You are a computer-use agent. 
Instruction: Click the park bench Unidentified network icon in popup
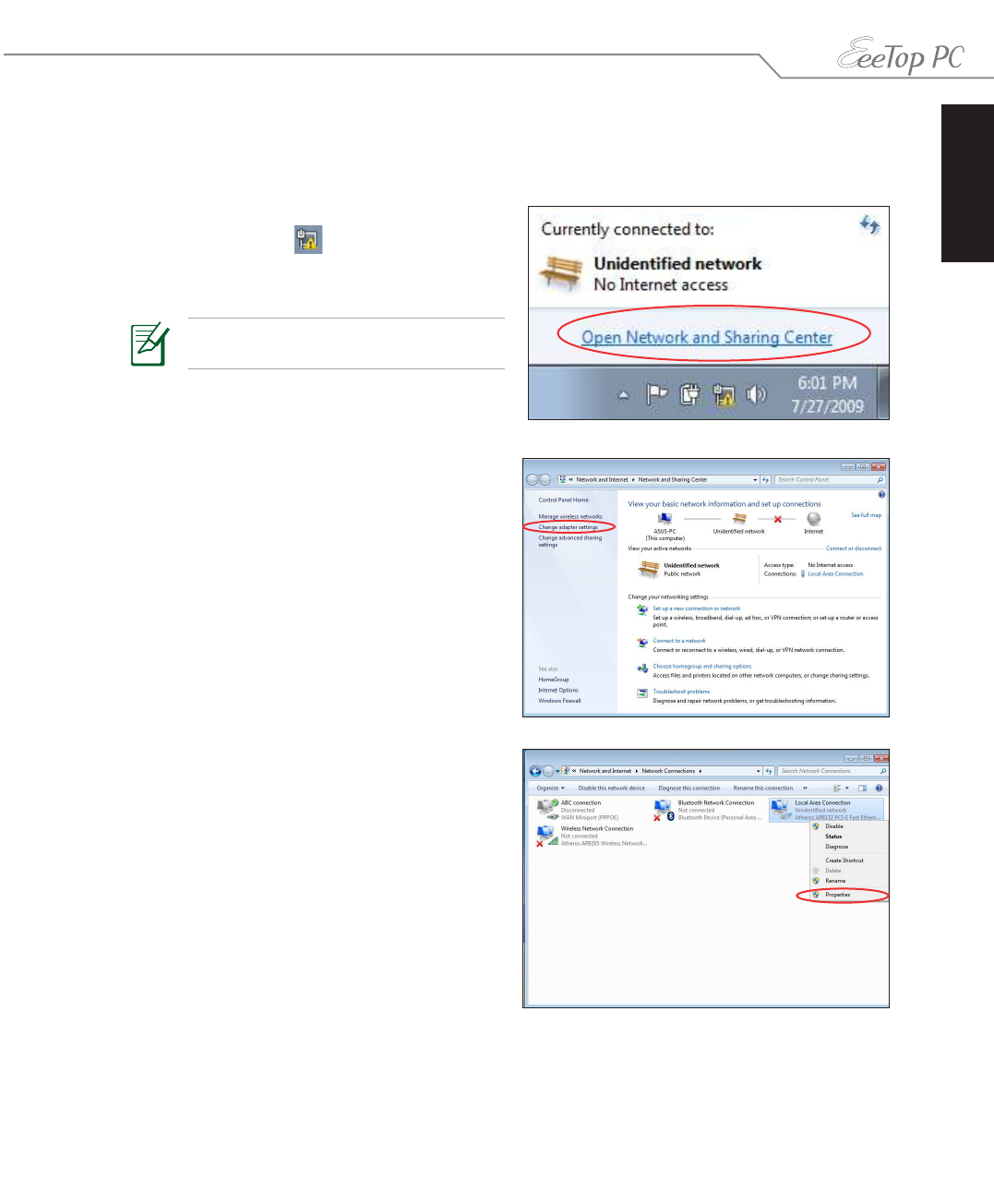point(561,273)
